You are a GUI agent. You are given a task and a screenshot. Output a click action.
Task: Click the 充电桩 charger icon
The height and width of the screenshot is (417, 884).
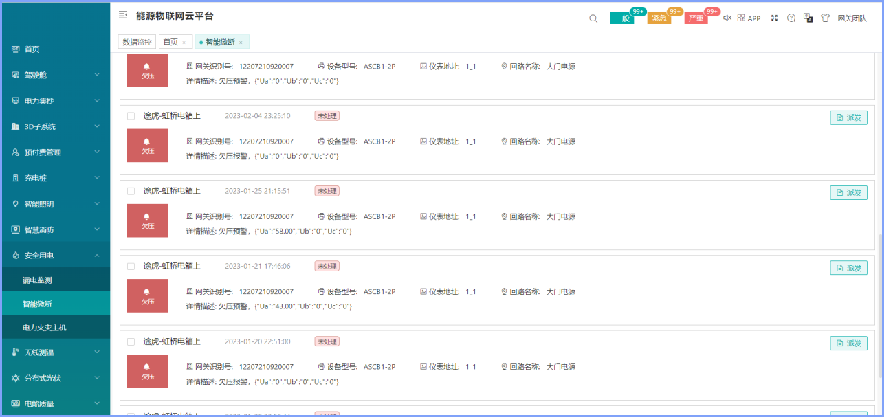tap(15, 178)
